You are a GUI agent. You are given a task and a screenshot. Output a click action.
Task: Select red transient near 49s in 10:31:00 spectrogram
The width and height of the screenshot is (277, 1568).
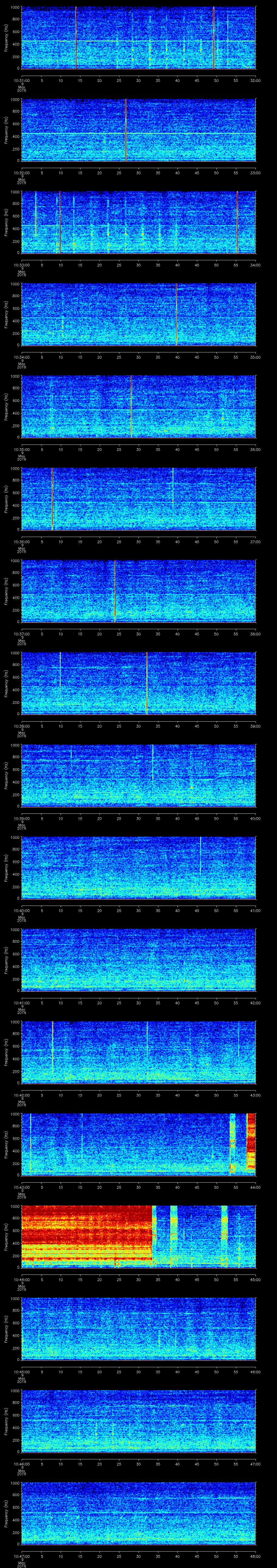click(x=214, y=38)
